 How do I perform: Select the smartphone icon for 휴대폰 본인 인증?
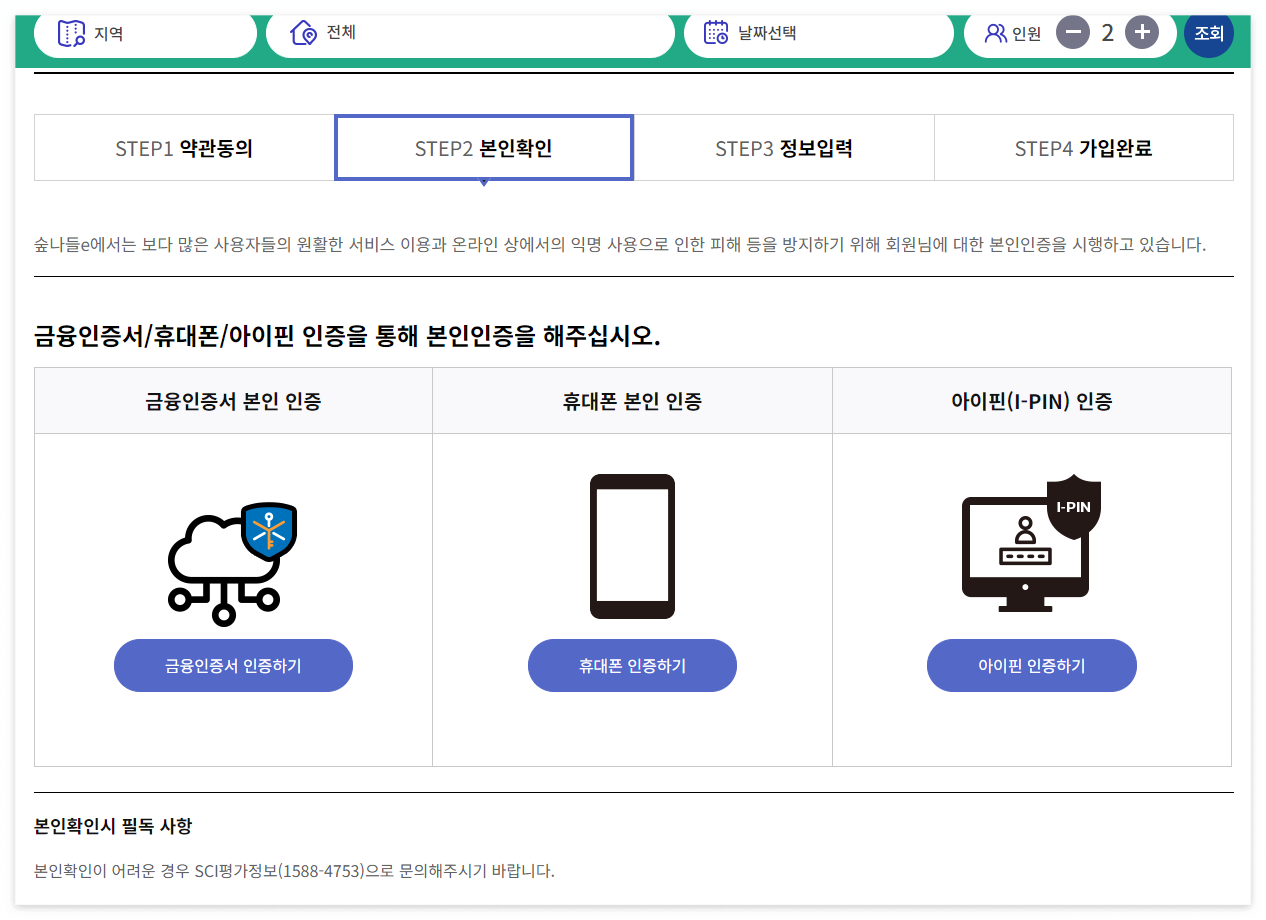coord(632,545)
